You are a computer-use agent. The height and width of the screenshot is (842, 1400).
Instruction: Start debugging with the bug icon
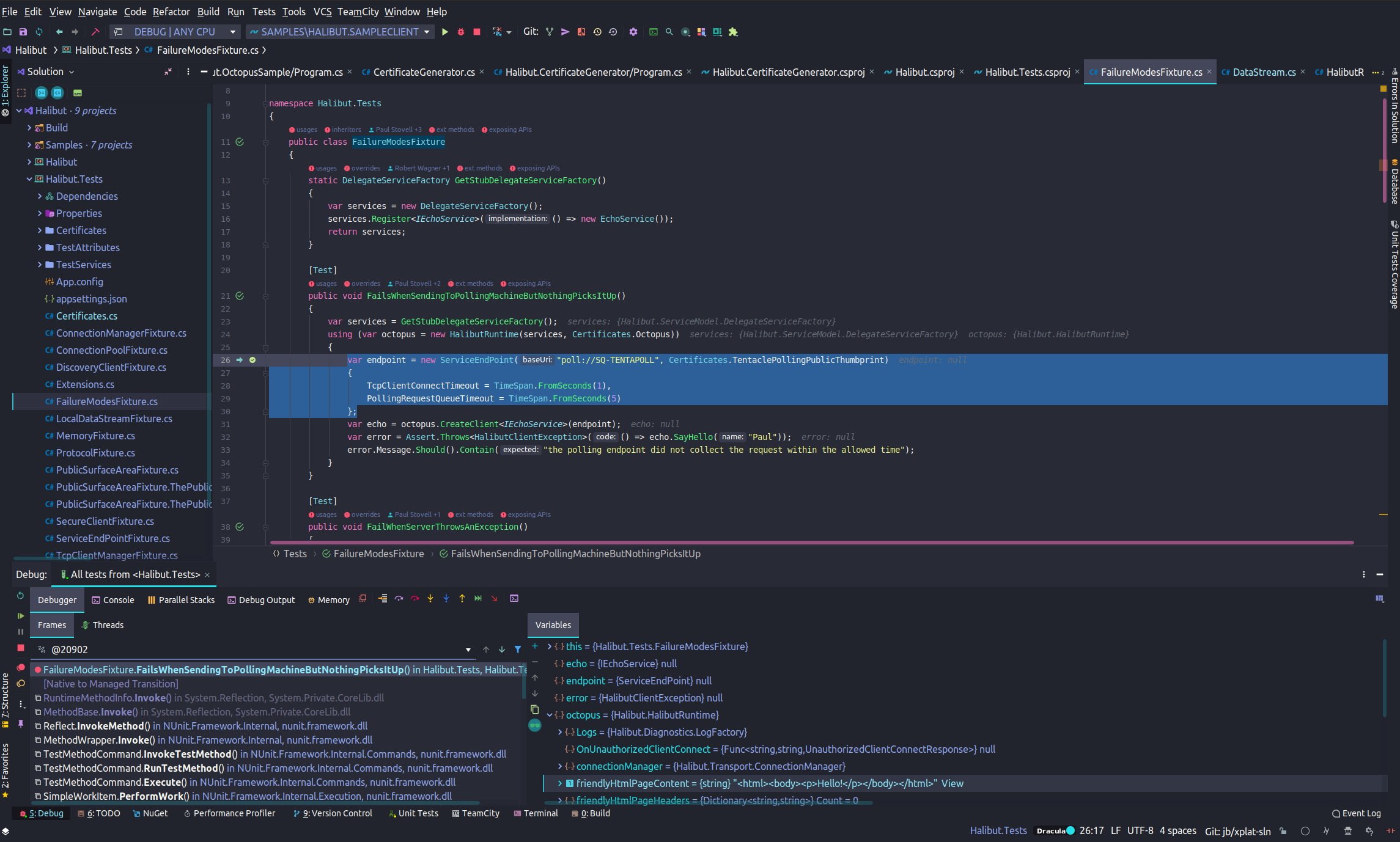coord(460,32)
